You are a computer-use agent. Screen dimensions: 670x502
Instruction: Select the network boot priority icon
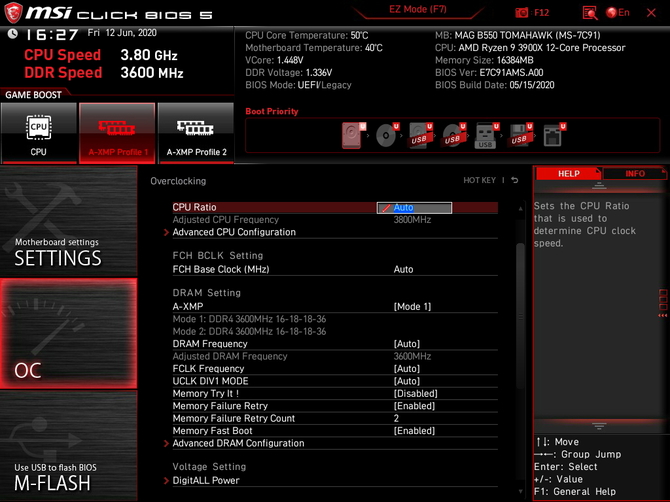point(554,135)
